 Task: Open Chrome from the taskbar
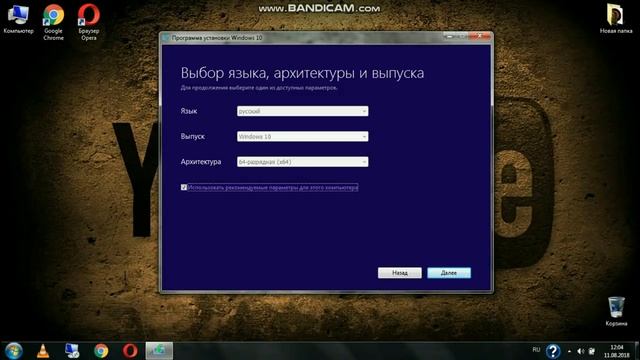101,351
